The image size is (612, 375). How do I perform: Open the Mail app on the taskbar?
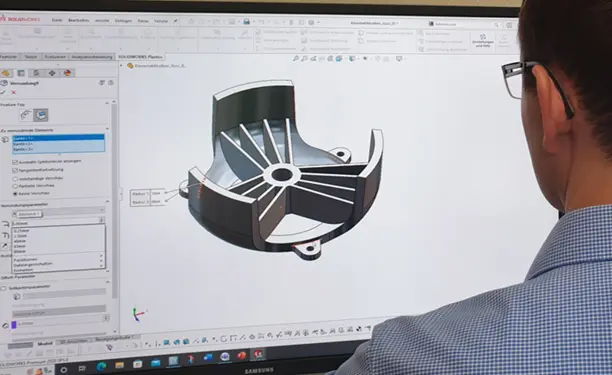[155, 363]
